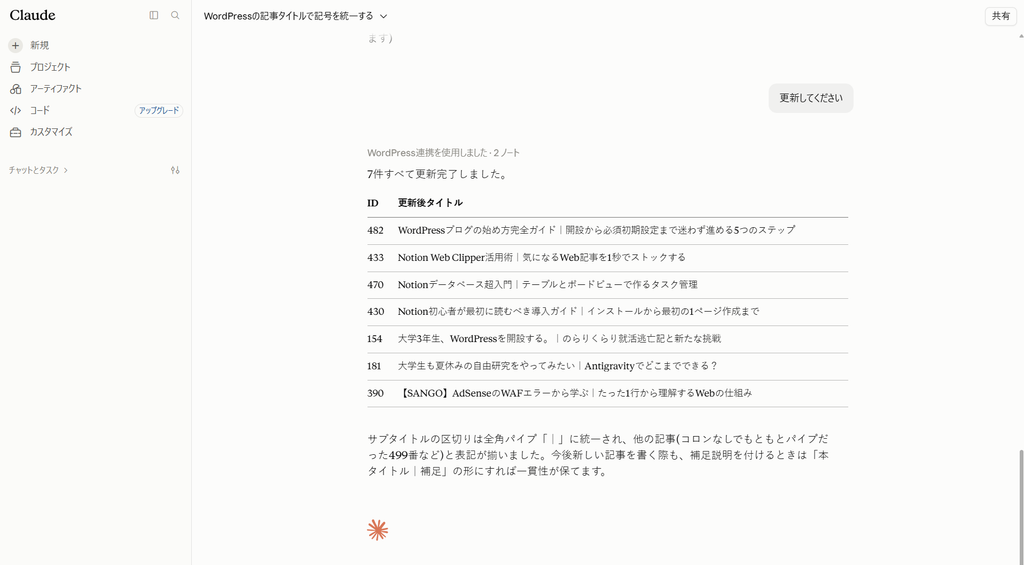Viewport: 1024px width, 565px height.
Task: Click the orange Claude spark icon
Action: (x=377, y=530)
